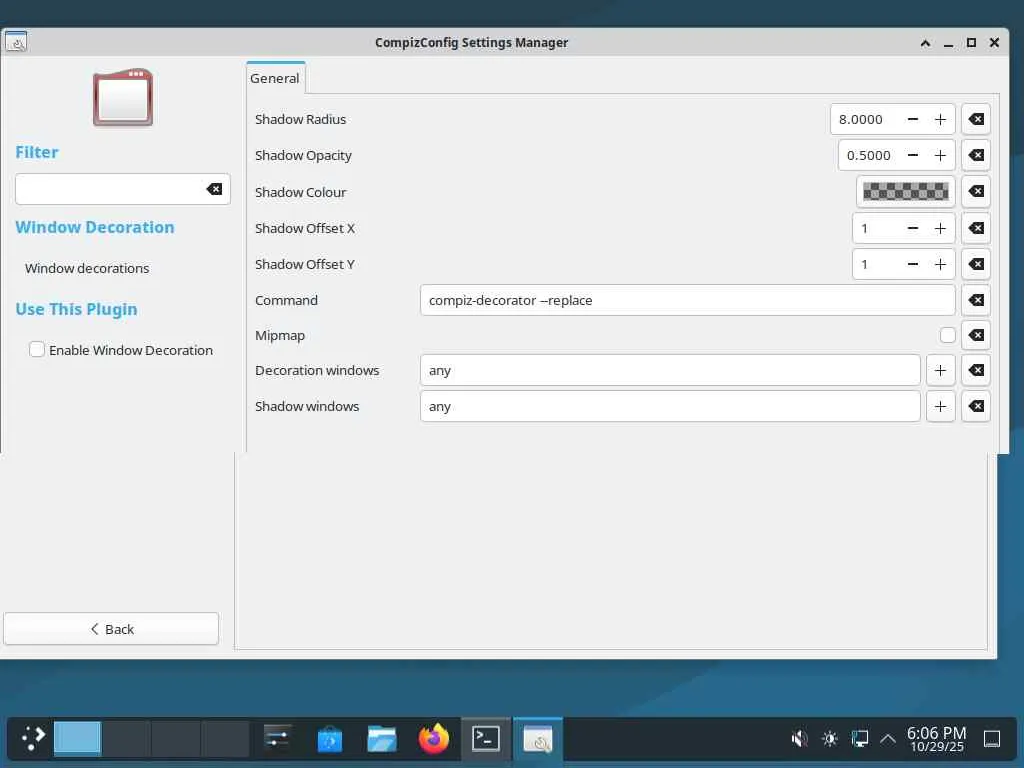
Task: Switch to virtual desktop three in pager
Action: tap(176, 739)
